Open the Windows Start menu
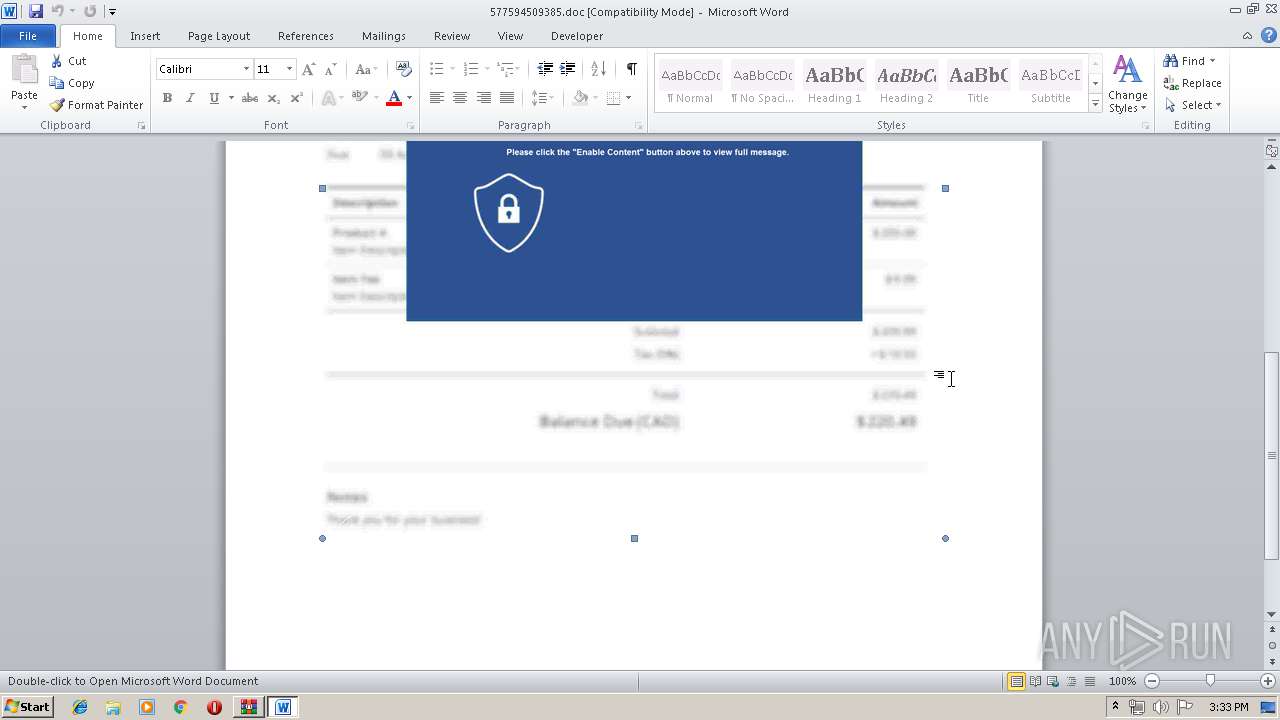 pyautogui.click(x=27, y=707)
